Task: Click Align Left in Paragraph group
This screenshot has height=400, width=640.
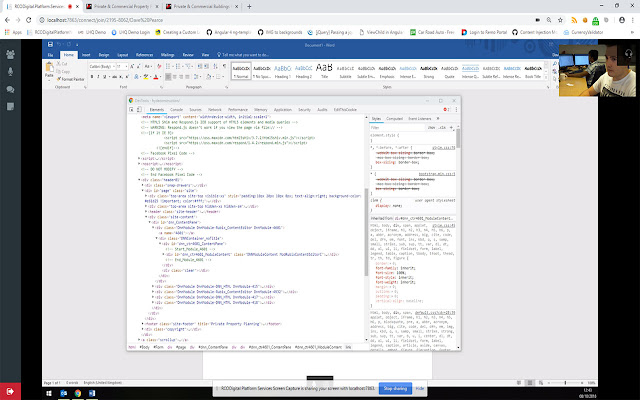Action: click(x=168, y=77)
